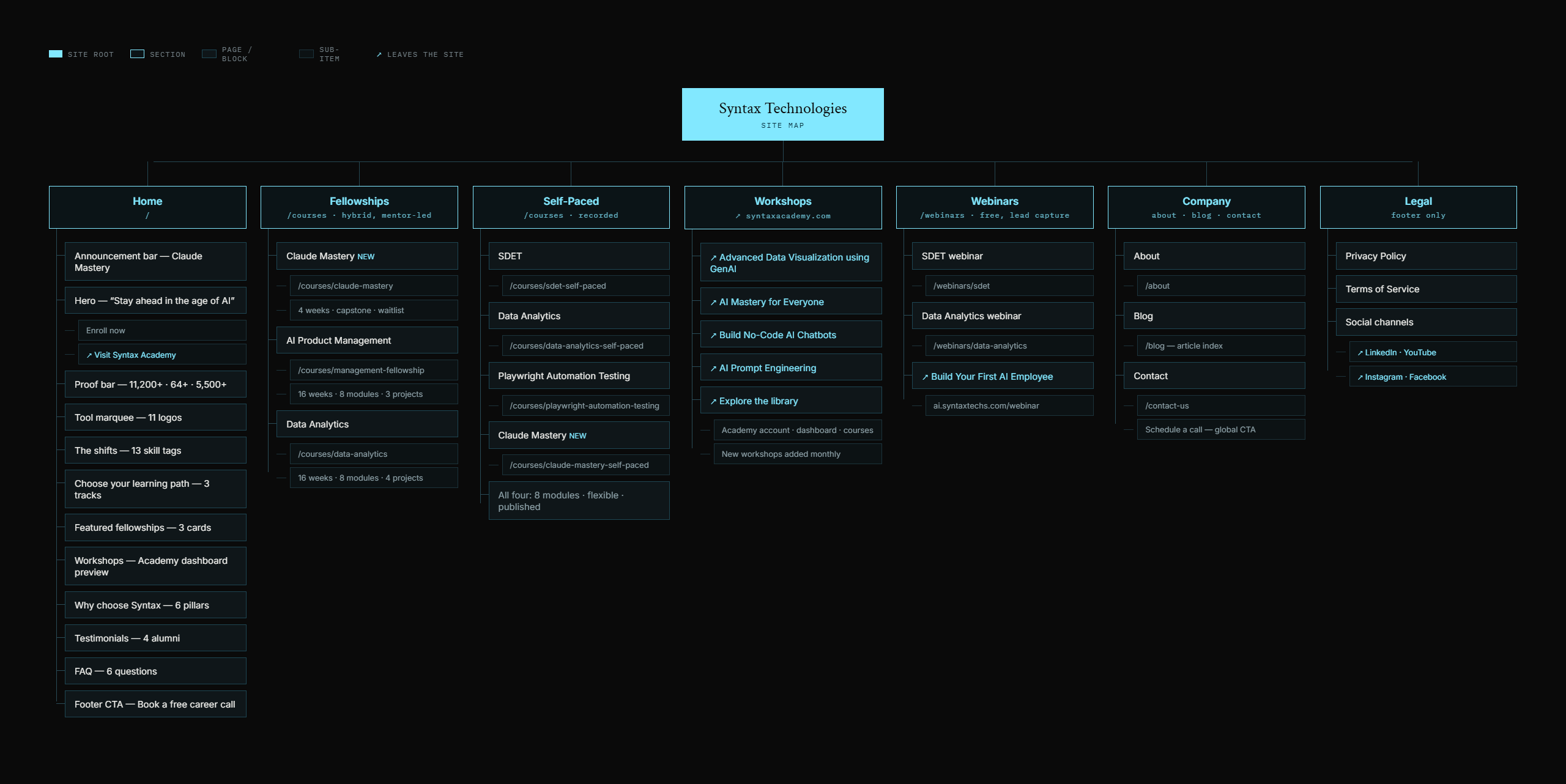This screenshot has width=1566, height=784.
Task: Click '16 weeks · 8 modules · 3 projects' sub-item
Action: (374, 394)
